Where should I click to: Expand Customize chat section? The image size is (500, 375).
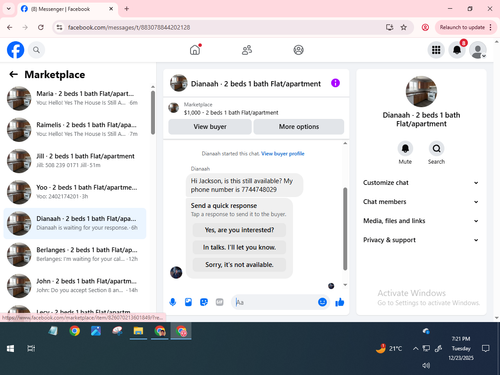421,183
